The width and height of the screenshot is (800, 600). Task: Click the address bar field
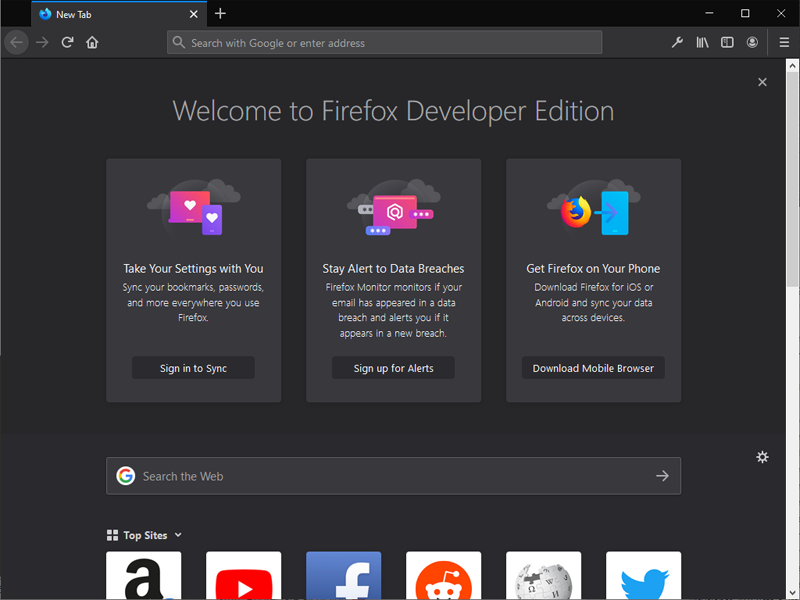point(385,43)
